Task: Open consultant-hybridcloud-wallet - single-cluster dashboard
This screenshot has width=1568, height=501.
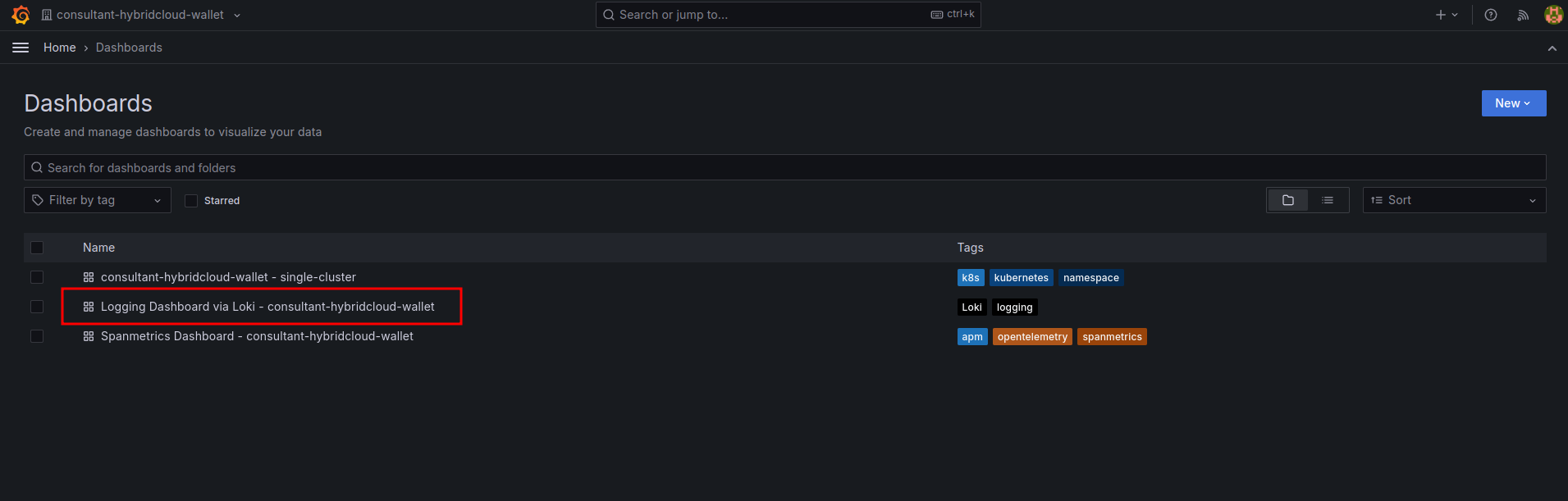Action: [228, 277]
